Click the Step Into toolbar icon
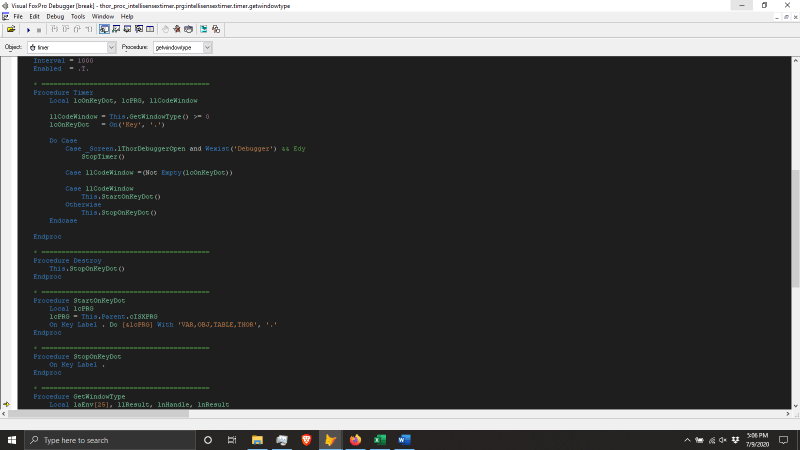Image resolution: width=800 pixels, height=450 pixels. [54, 30]
